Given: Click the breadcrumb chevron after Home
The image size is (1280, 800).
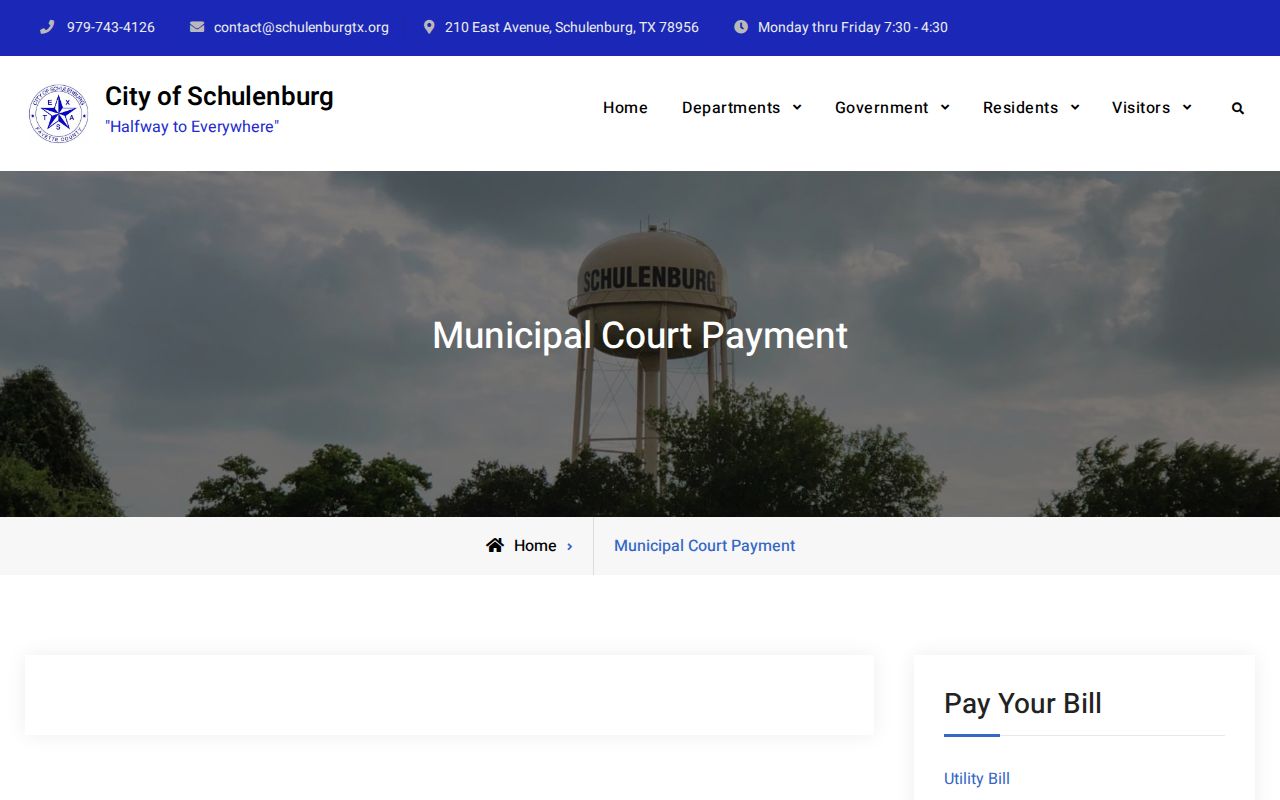Looking at the screenshot, I should coord(570,546).
